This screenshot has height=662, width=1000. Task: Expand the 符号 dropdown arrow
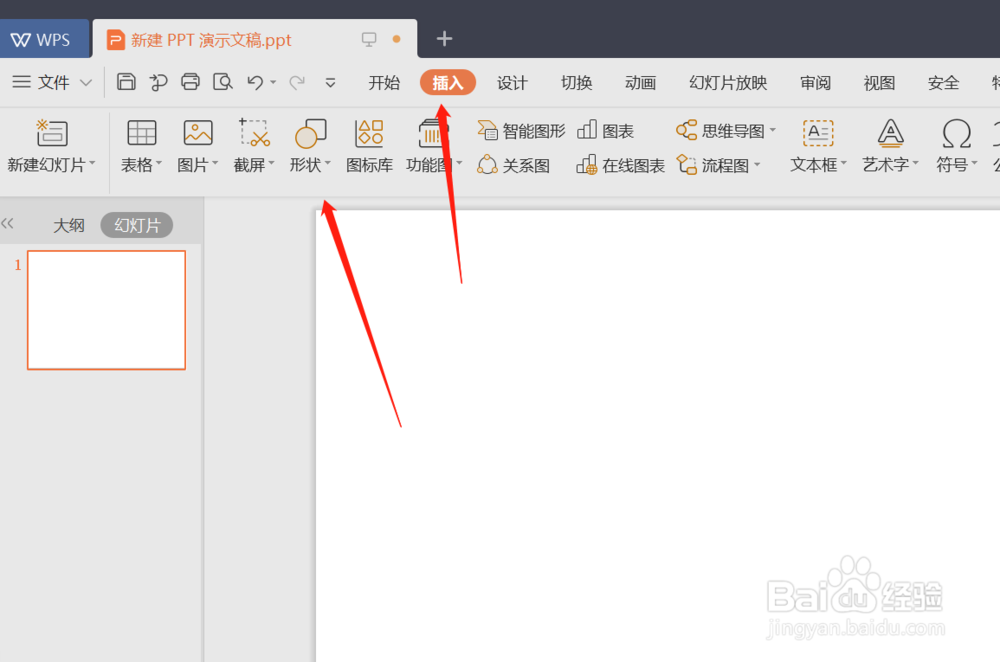[x=974, y=163]
